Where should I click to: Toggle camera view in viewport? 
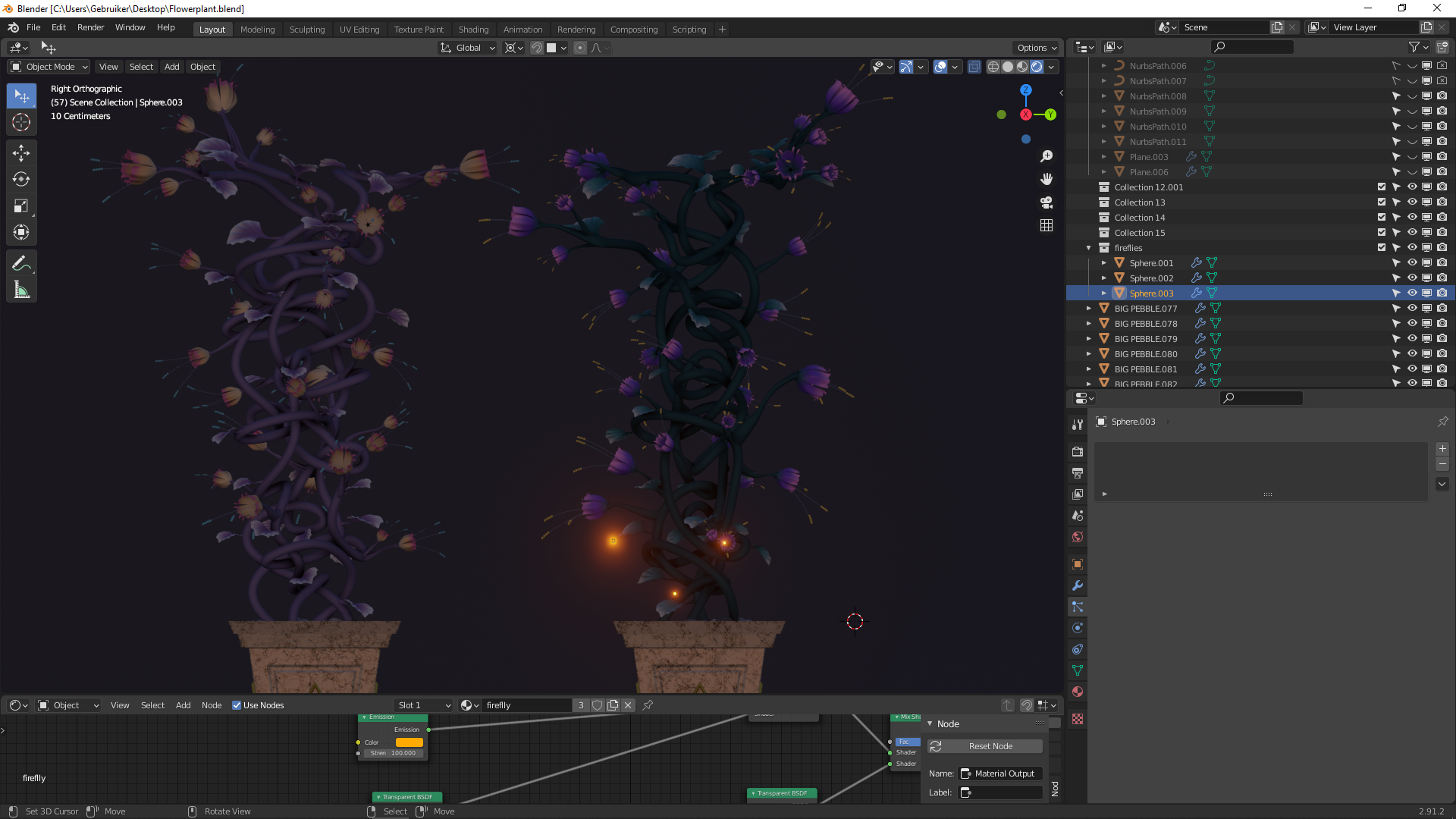point(1046,202)
